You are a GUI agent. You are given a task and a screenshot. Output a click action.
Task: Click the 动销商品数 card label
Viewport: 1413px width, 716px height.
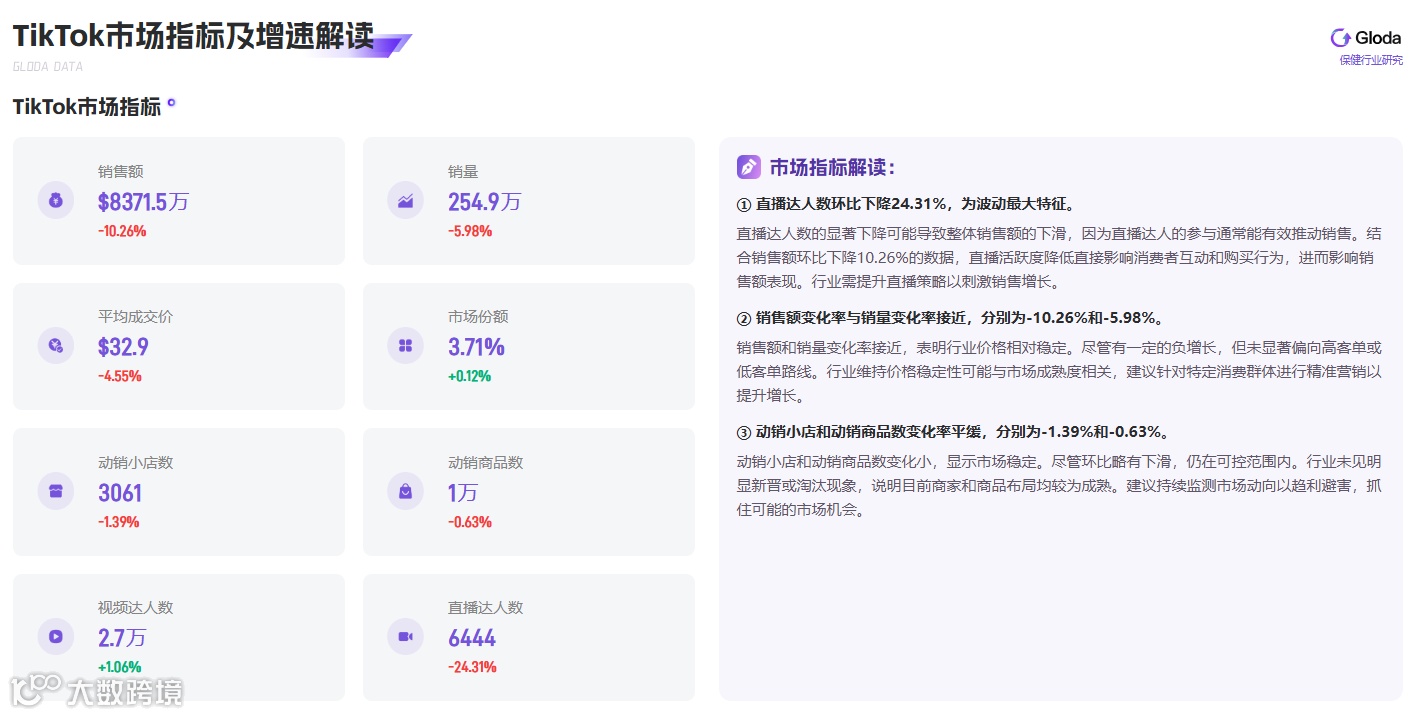coord(486,463)
